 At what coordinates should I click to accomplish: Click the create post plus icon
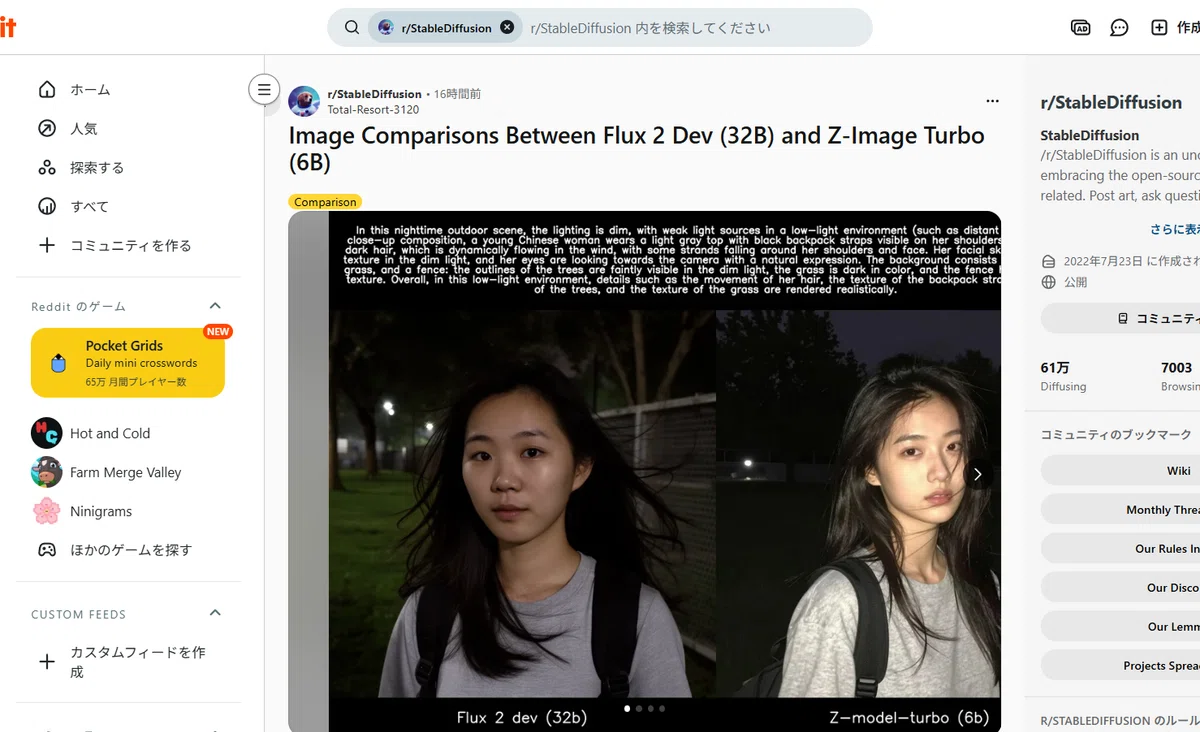[x=1159, y=28]
